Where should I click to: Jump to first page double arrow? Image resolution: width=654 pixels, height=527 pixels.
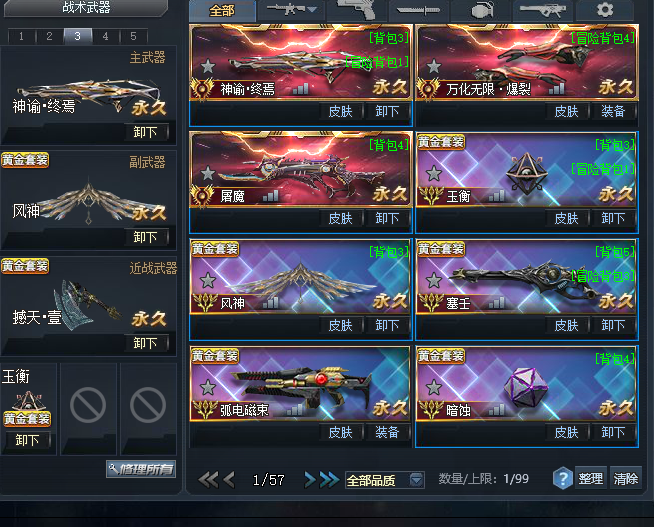click(x=208, y=480)
